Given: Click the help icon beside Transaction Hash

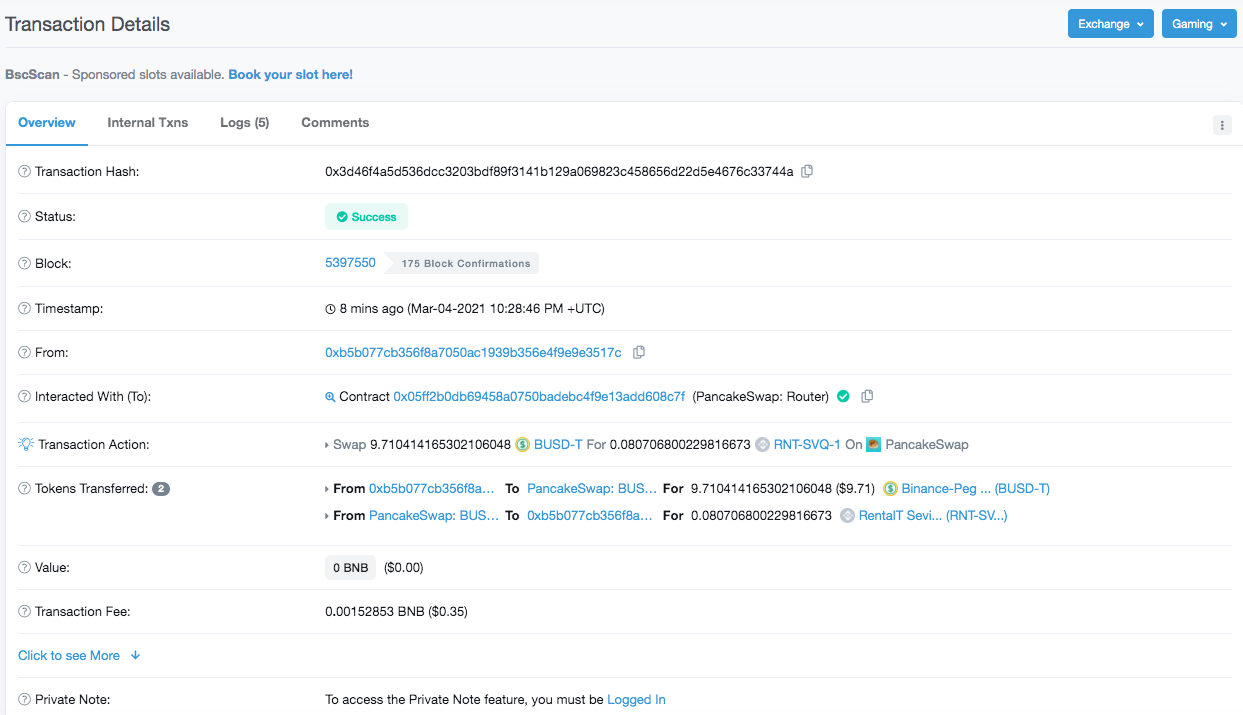Looking at the screenshot, I should 24,172.
